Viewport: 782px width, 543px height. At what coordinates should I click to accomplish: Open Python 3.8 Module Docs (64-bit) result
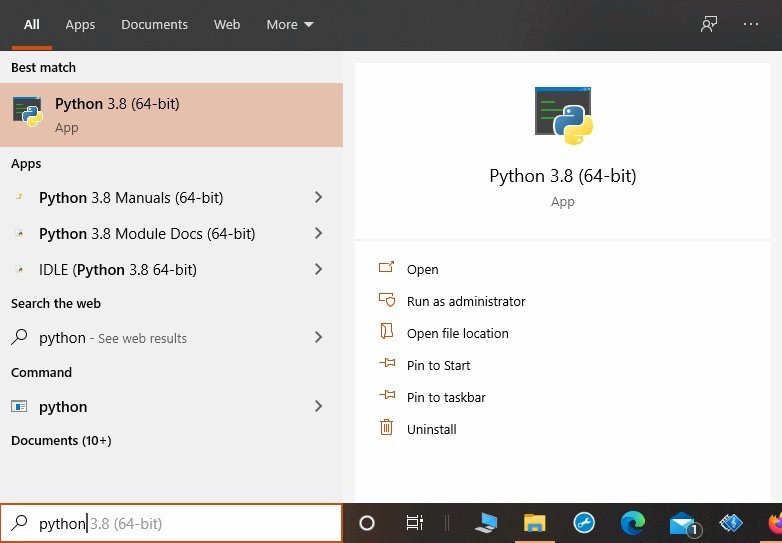tap(171, 233)
